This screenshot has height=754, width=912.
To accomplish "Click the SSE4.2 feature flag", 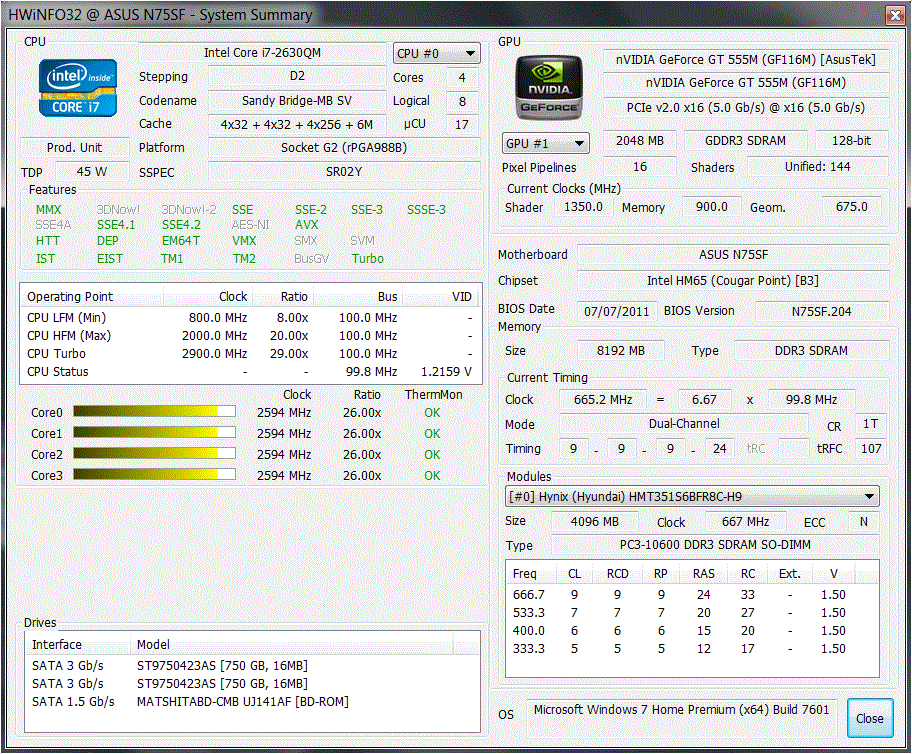I will pyautogui.click(x=181, y=225).
